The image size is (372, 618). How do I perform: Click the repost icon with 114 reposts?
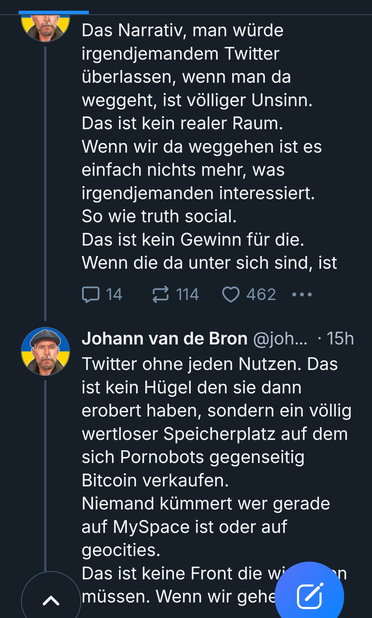point(160,295)
